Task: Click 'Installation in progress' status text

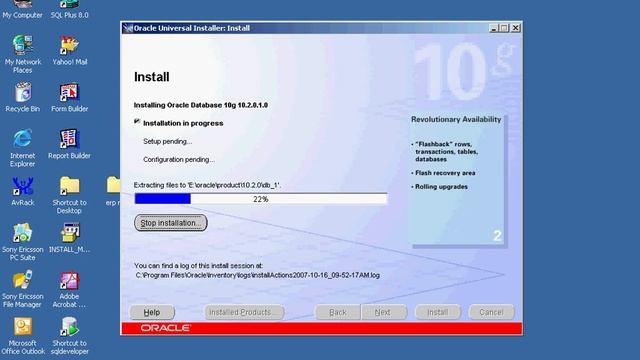Action: (x=183, y=123)
